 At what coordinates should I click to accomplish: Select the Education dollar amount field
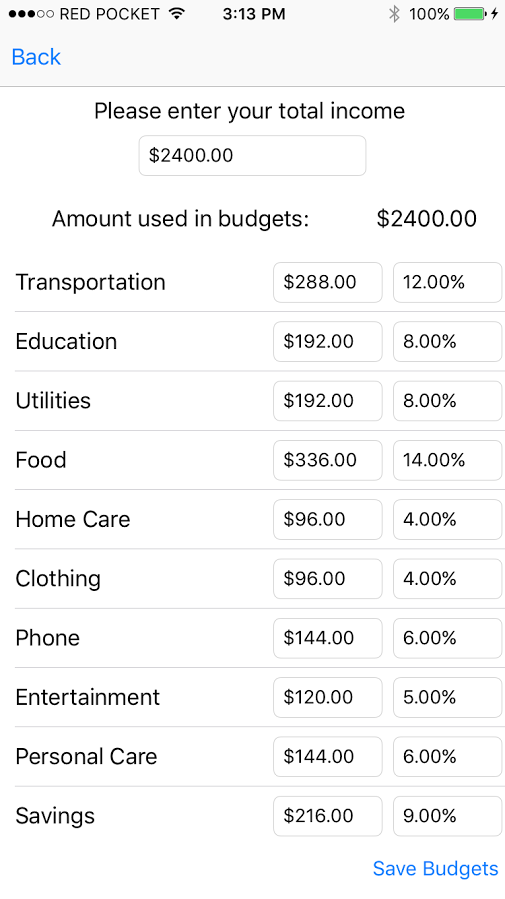(328, 342)
